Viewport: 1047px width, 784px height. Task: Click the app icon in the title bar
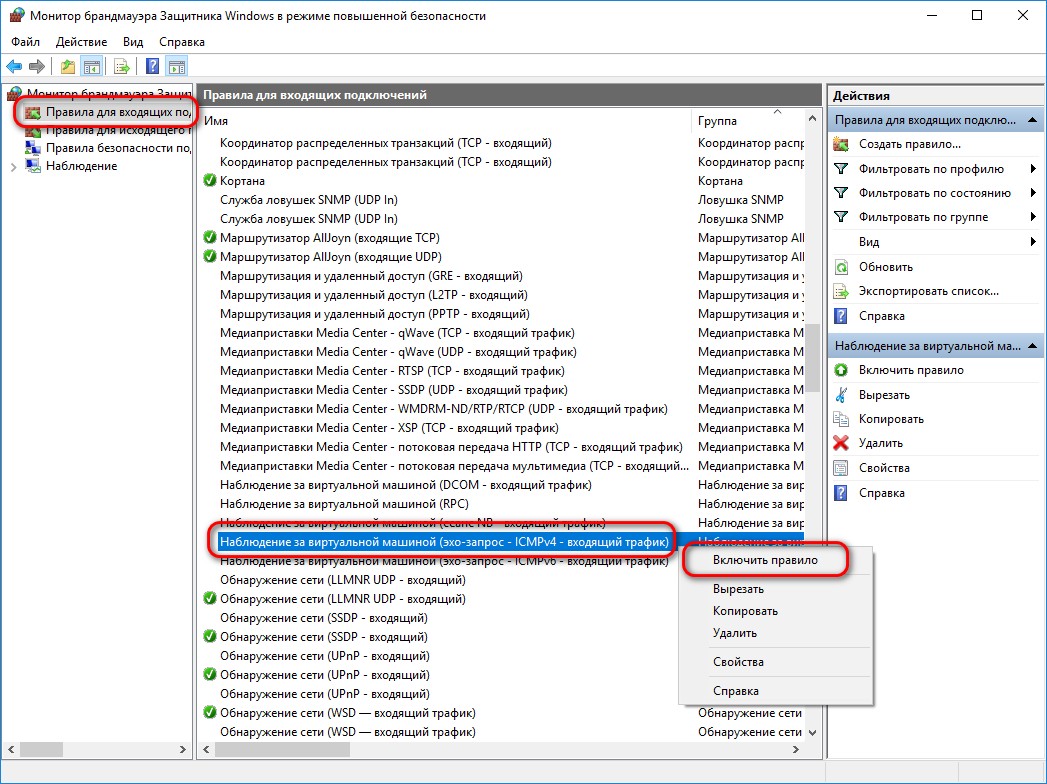coord(16,15)
